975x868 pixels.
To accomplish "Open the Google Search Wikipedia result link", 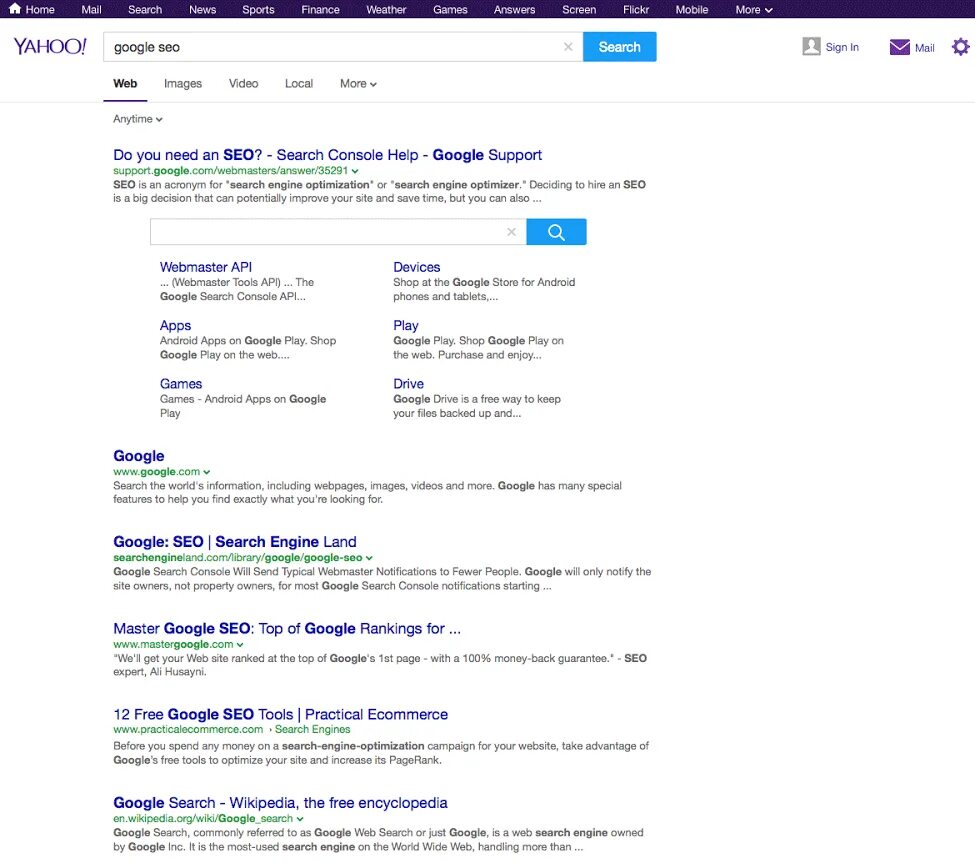I will point(280,803).
